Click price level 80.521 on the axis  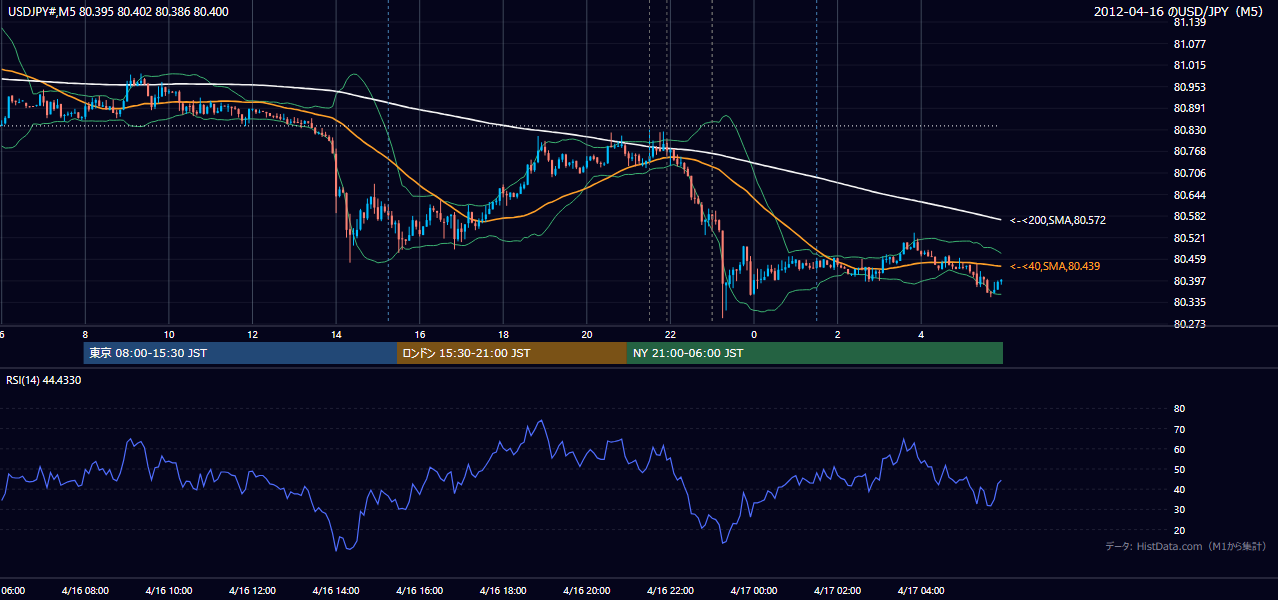click(1188, 238)
